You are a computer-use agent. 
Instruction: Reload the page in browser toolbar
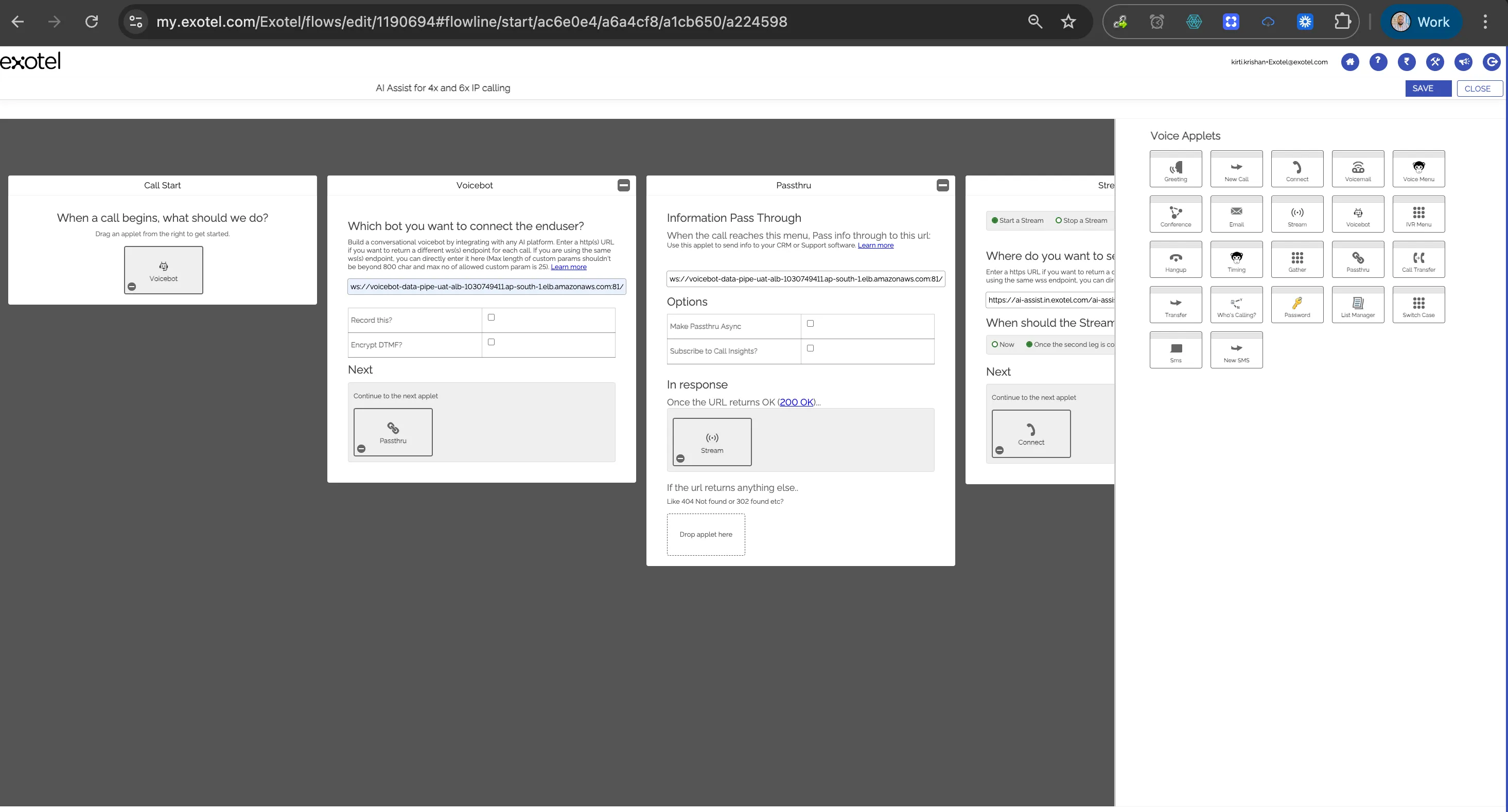coord(91,22)
